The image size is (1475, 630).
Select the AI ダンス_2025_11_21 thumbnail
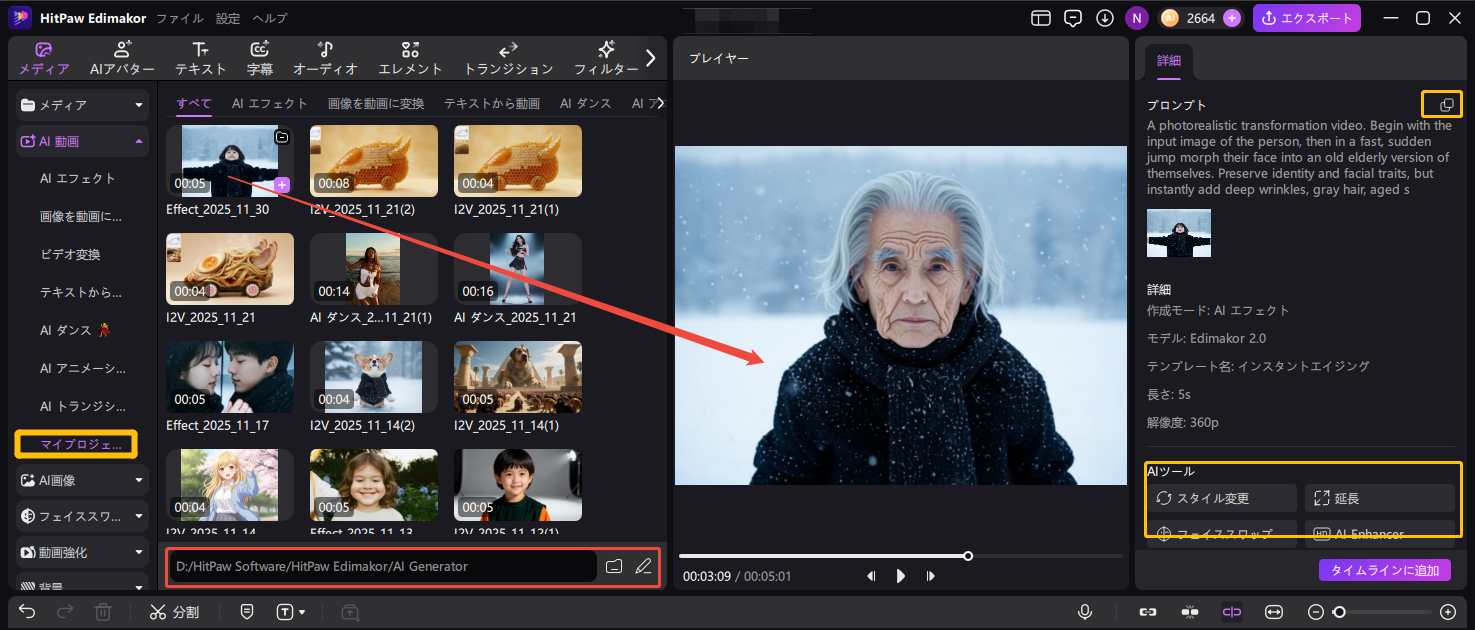point(517,268)
